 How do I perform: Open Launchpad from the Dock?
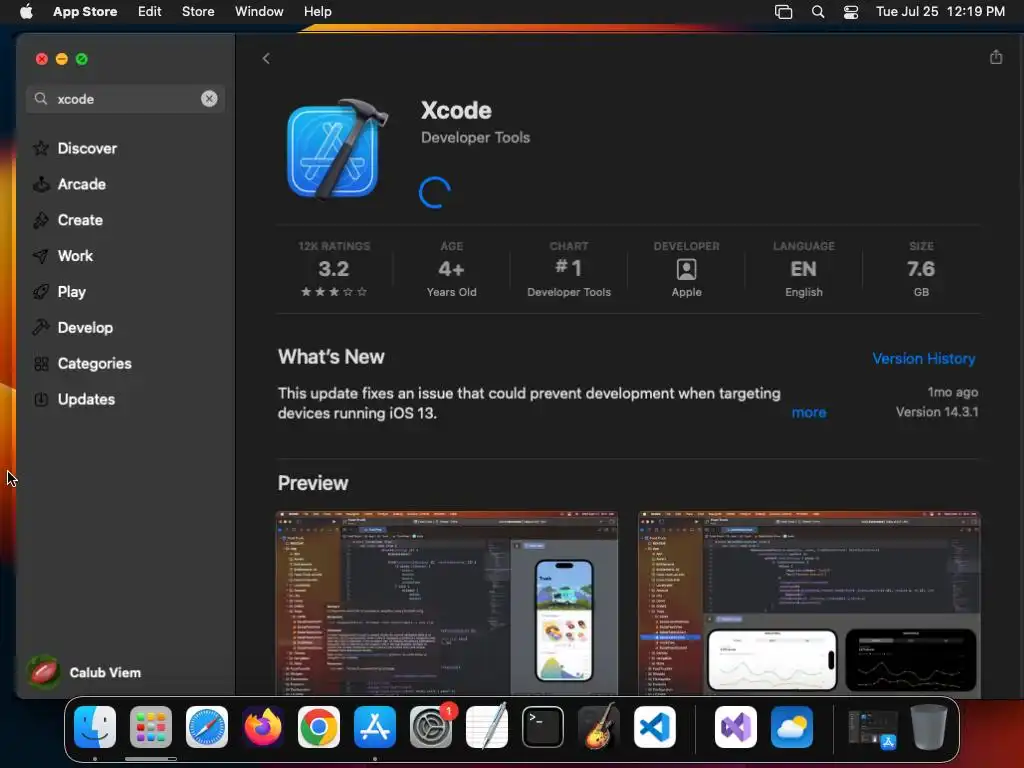click(151, 727)
